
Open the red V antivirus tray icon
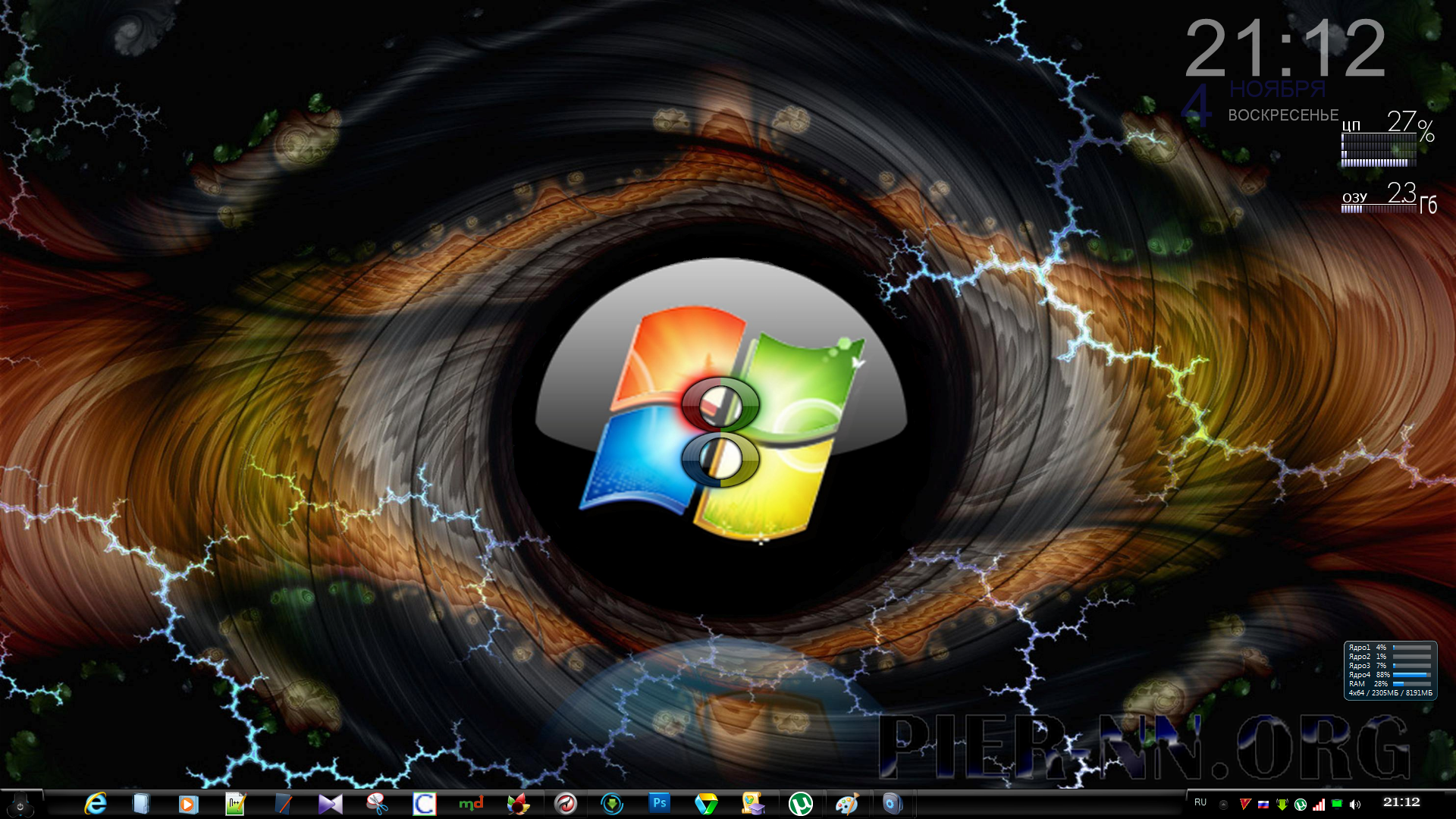1244,805
